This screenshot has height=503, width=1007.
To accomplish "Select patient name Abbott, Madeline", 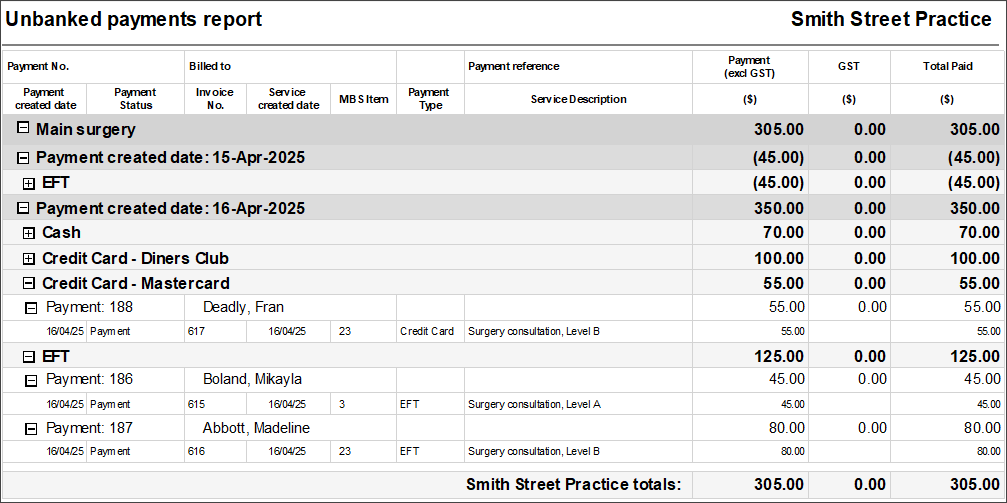I will point(256,428).
